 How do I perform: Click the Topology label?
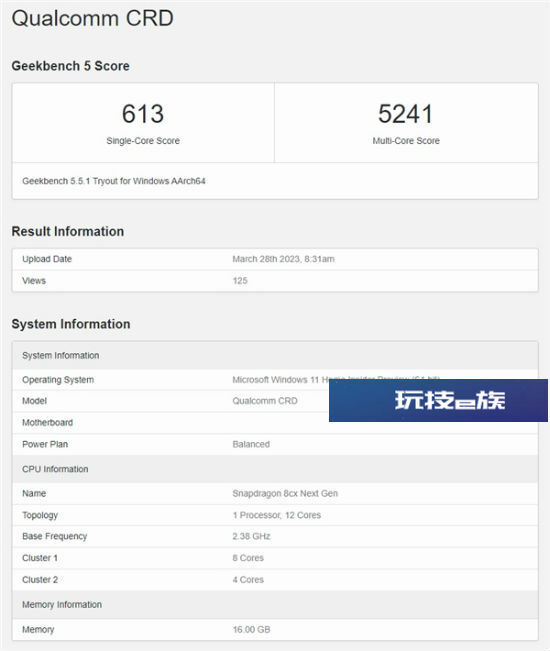coord(40,515)
